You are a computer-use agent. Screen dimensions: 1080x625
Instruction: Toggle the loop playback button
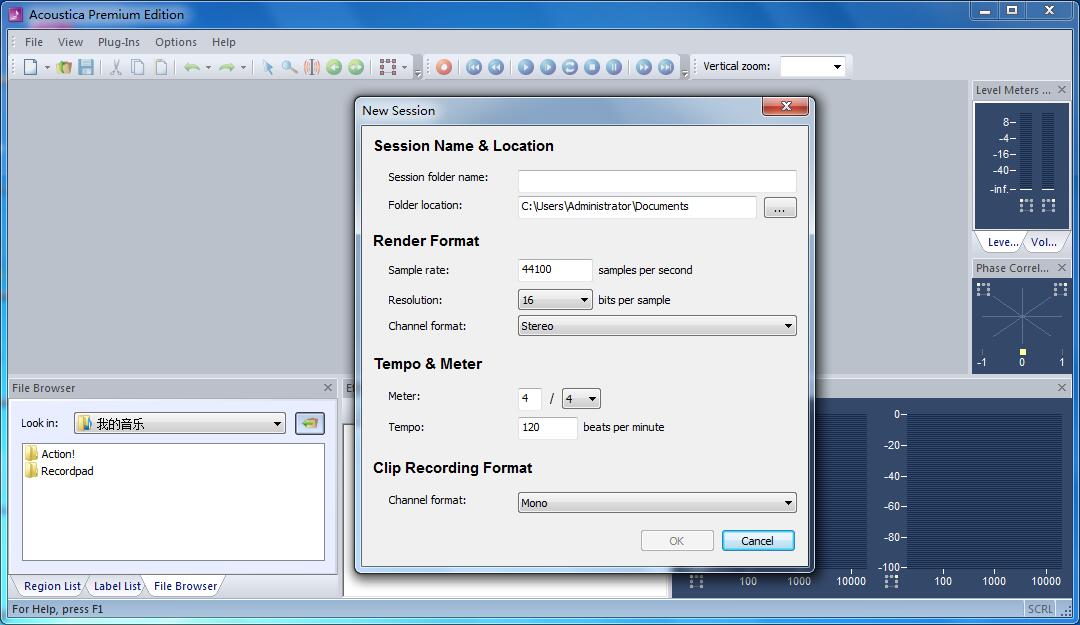coord(570,67)
